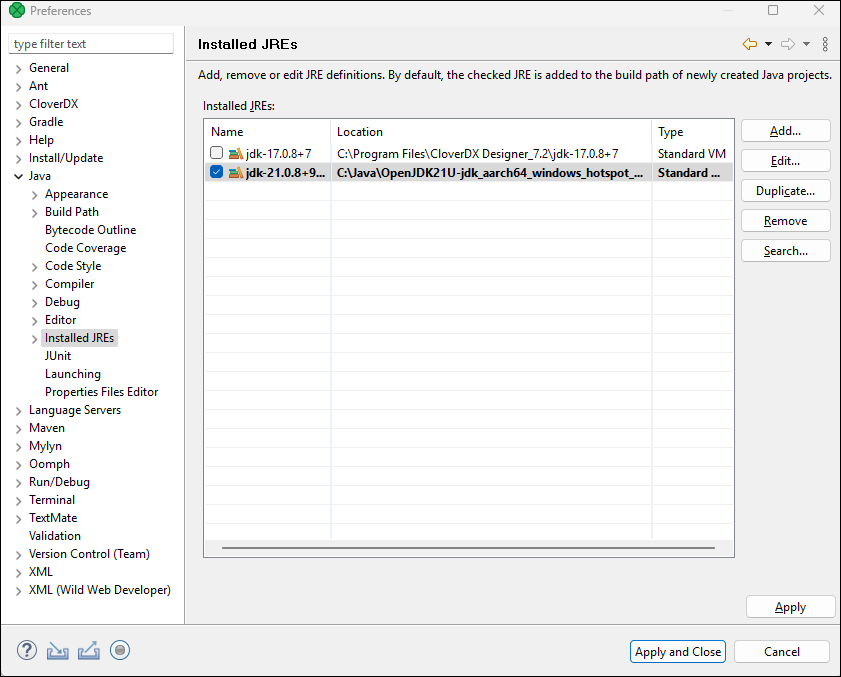Click the Oomph preference recorder icon
841x677 pixels.
point(119,650)
